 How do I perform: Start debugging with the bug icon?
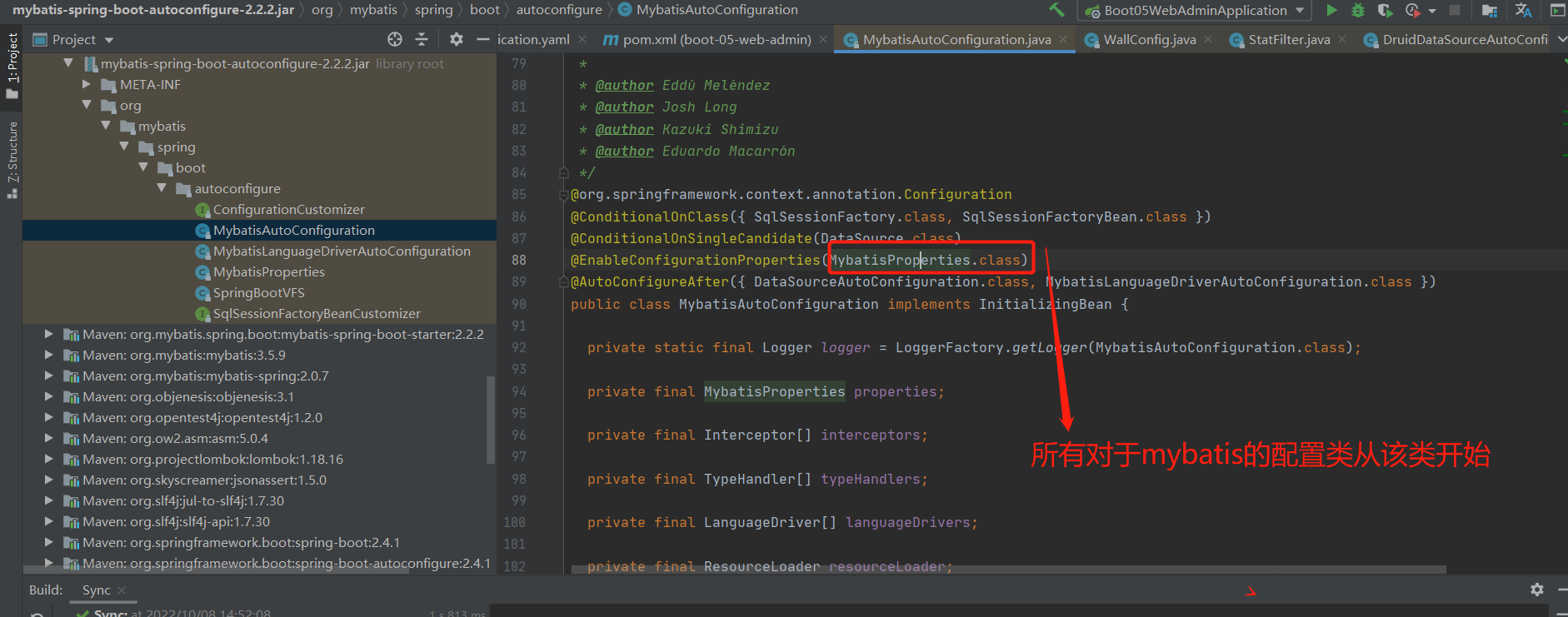pyautogui.click(x=1358, y=10)
